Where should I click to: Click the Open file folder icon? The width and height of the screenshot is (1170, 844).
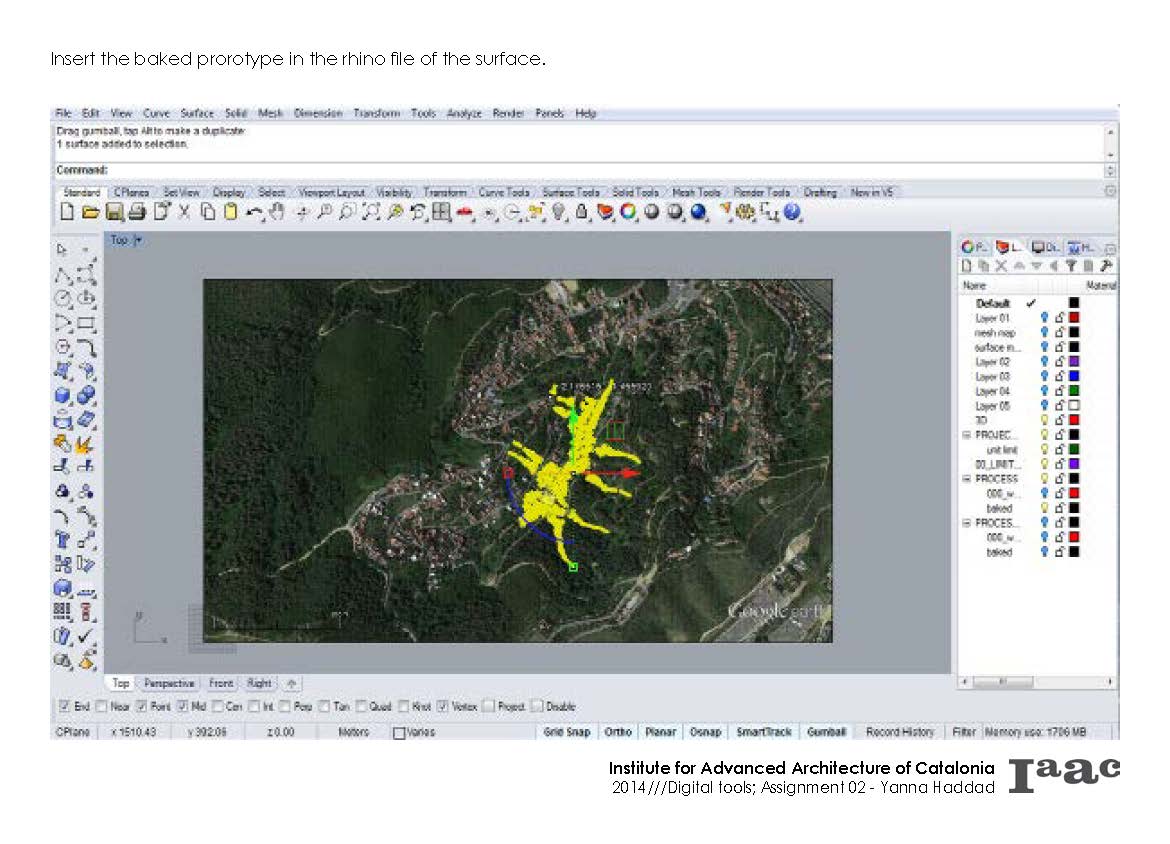point(90,212)
